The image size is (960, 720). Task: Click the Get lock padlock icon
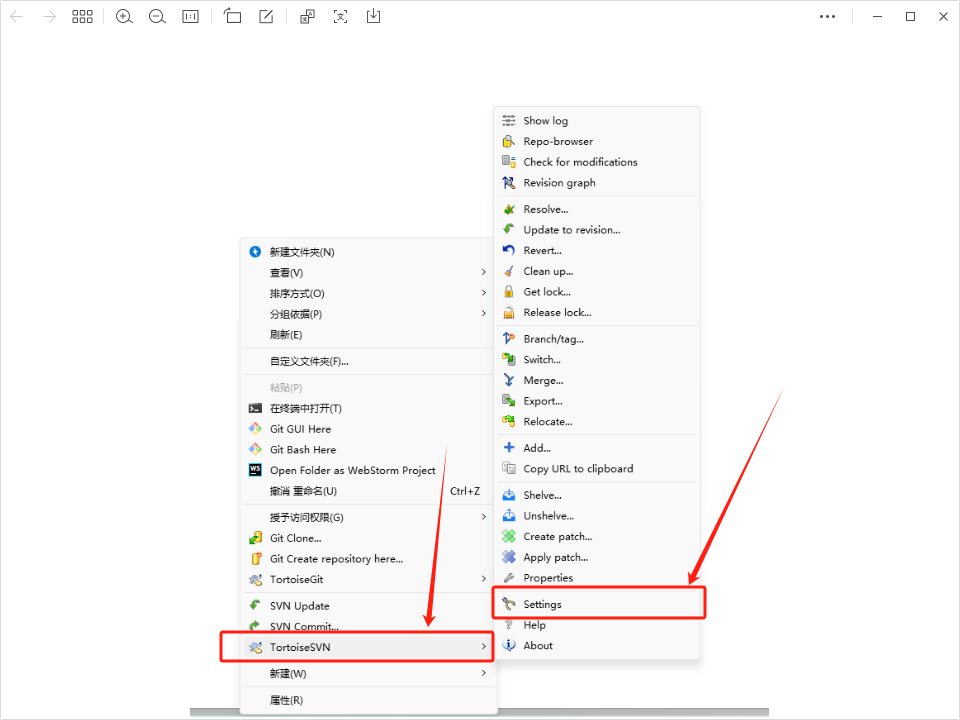click(x=509, y=291)
